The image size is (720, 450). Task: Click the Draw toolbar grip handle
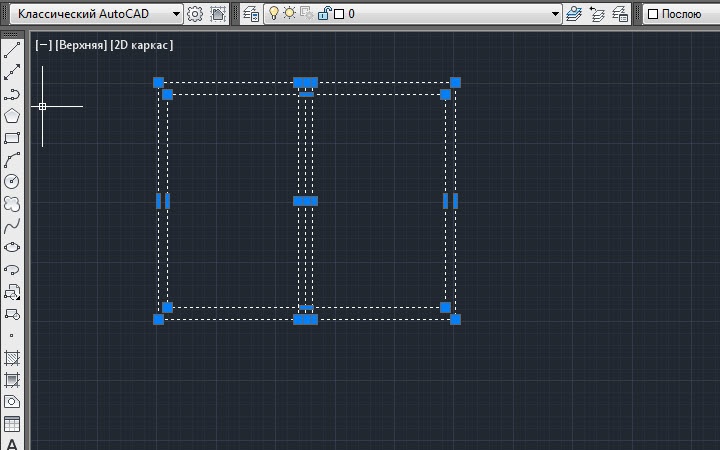click(x=10, y=34)
